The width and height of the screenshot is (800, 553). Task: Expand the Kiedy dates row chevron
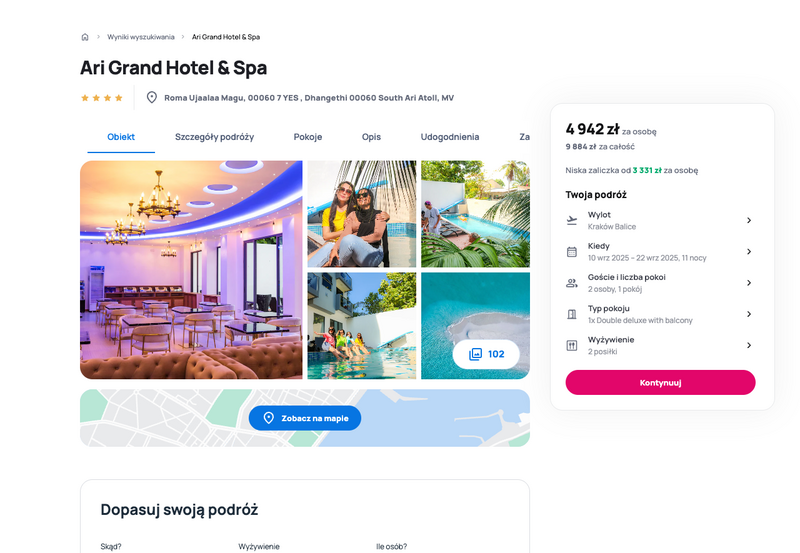pos(749,252)
